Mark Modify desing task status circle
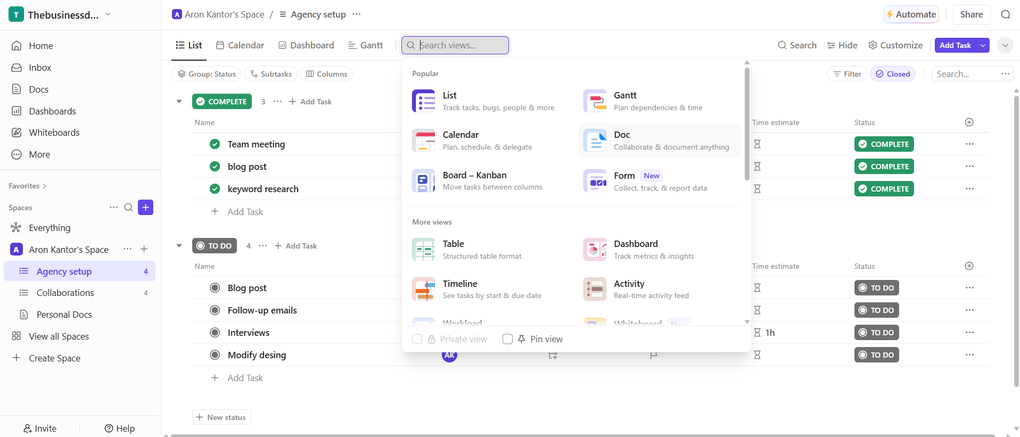 click(215, 355)
